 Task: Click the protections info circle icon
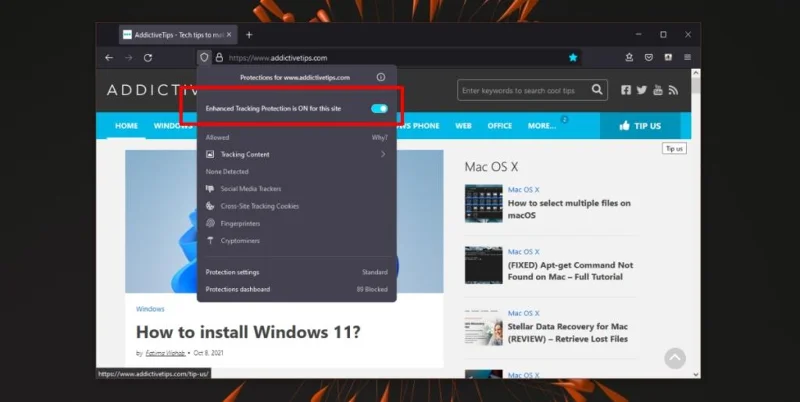(x=381, y=77)
